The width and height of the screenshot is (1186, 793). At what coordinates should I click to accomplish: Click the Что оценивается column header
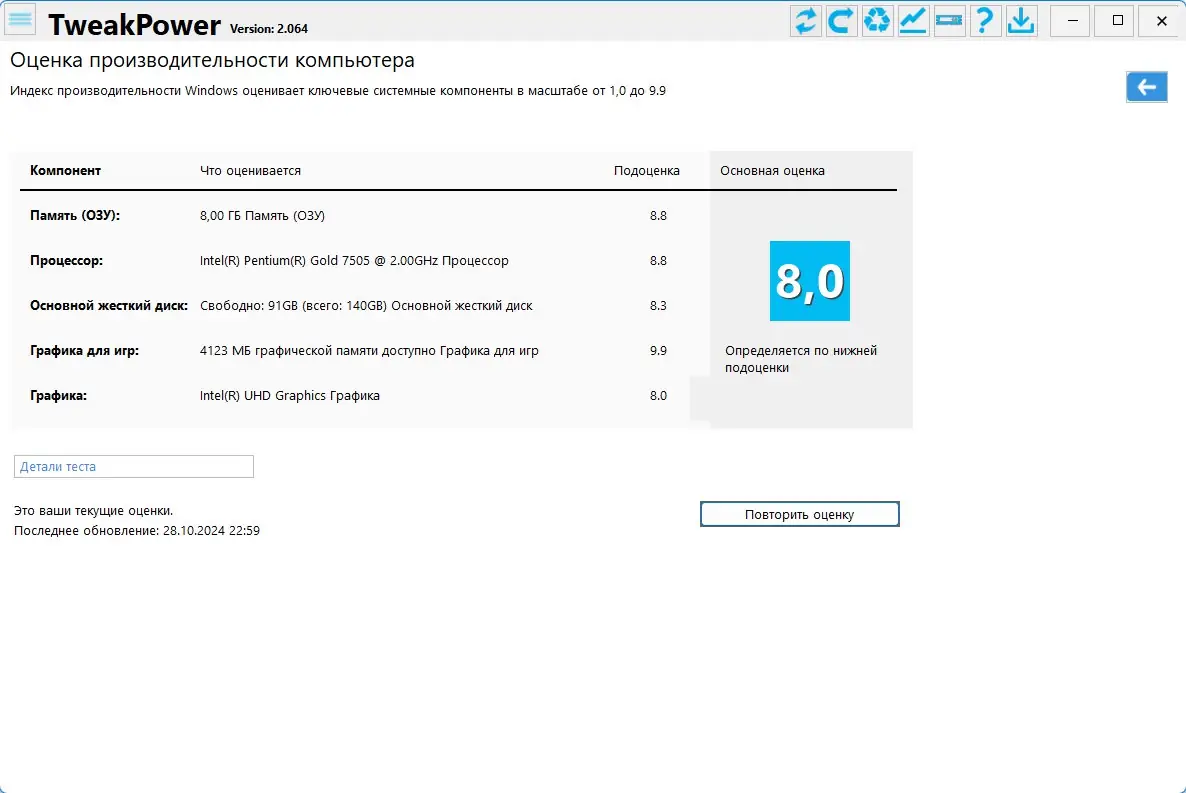coord(250,171)
